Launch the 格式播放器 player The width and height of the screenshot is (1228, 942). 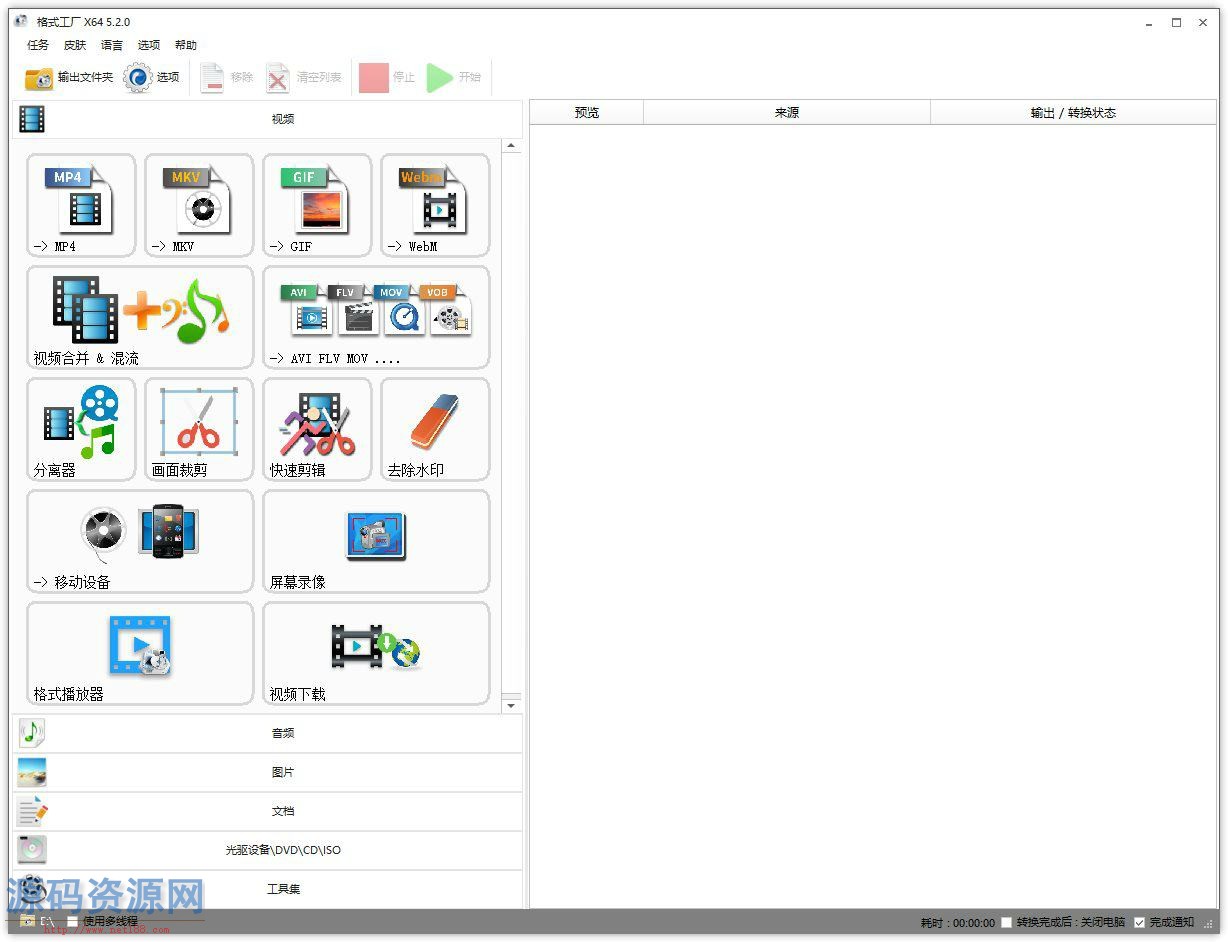140,653
